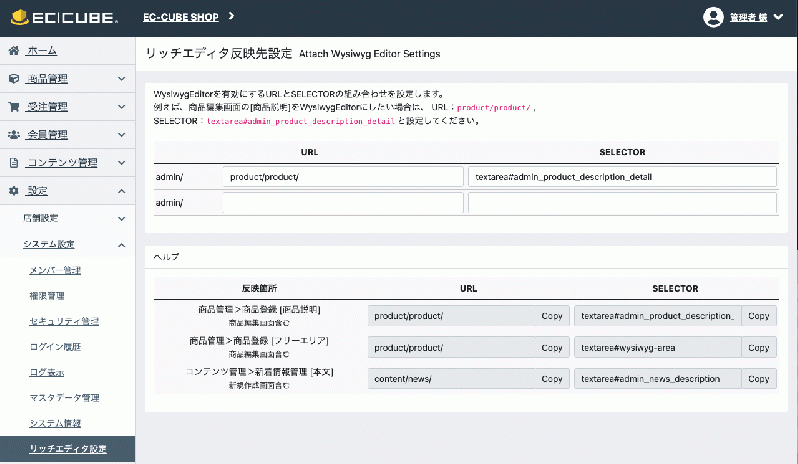Select システム設定 submenu

pyautogui.click(x=49, y=244)
